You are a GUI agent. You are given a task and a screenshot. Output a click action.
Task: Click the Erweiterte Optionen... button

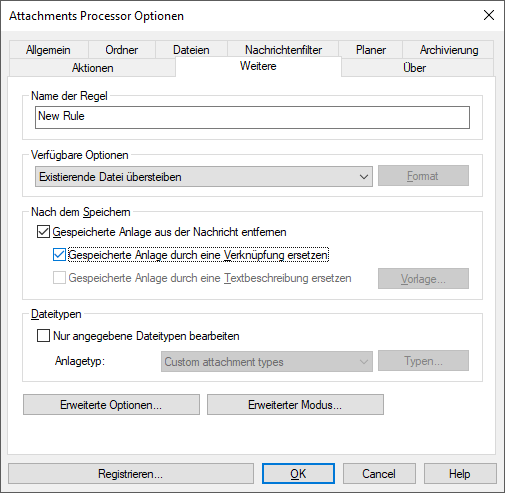[111, 405]
